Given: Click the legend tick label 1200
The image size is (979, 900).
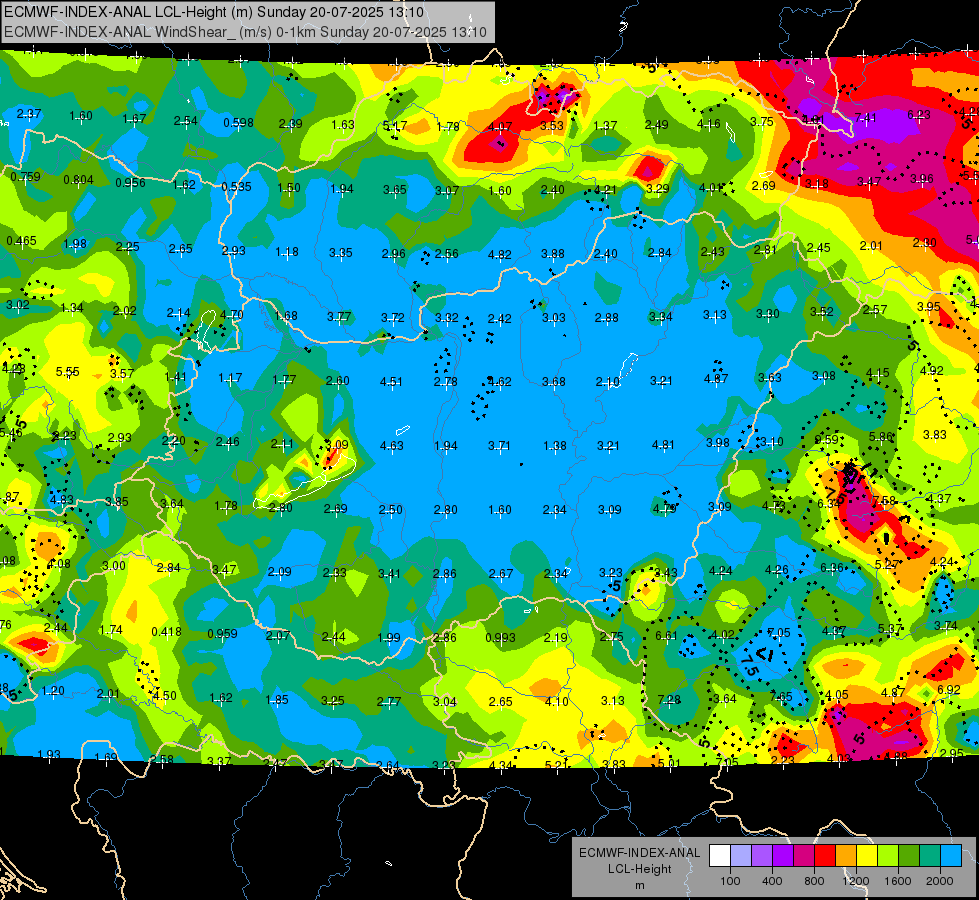Looking at the screenshot, I should click(x=855, y=881).
